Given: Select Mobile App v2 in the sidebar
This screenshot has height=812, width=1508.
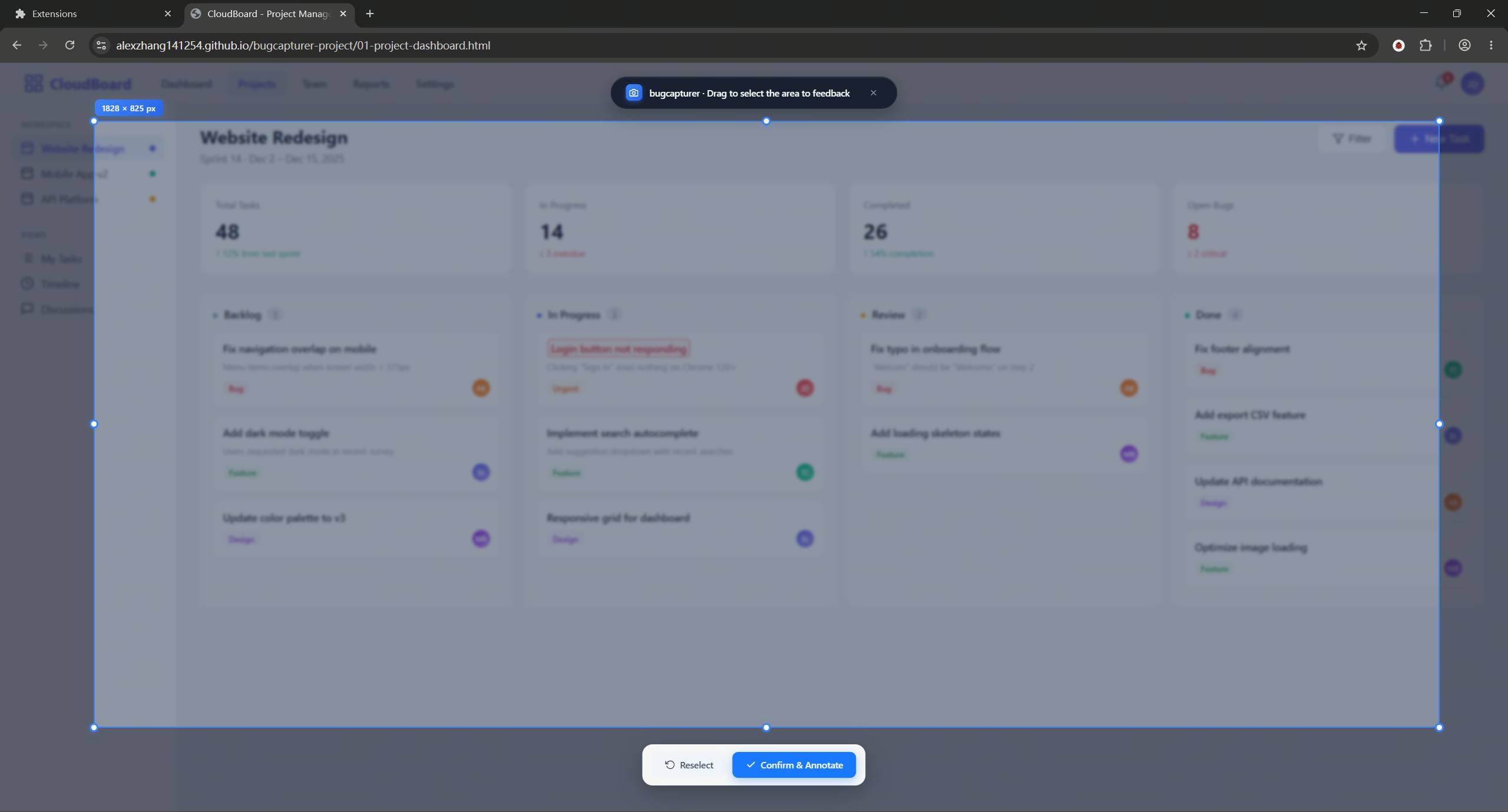Looking at the screenshot, I should pos(88,174).
